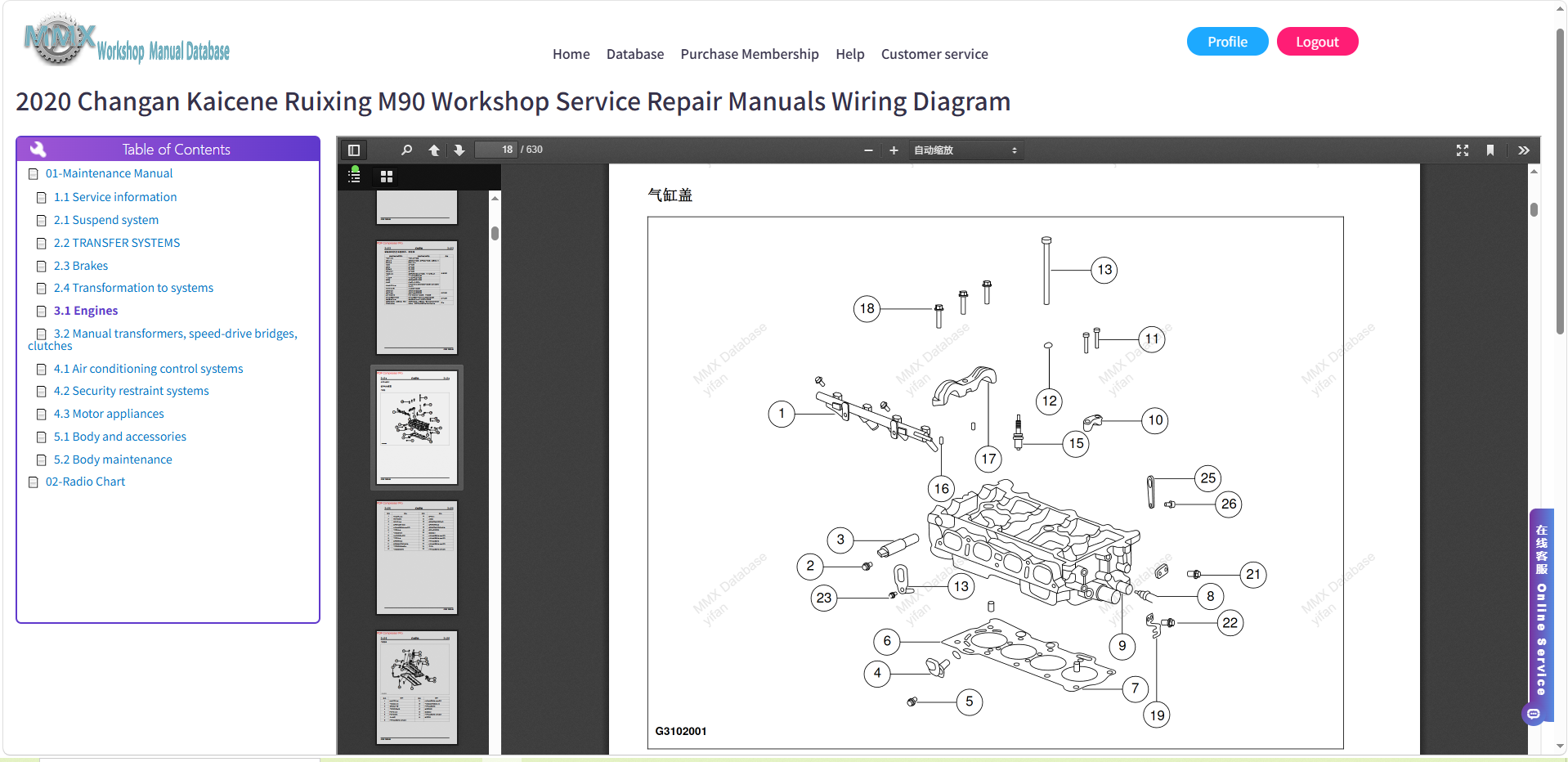Open 1.1 Service information chapter
Screen dimensions: 1568x762
coord(115,197)
